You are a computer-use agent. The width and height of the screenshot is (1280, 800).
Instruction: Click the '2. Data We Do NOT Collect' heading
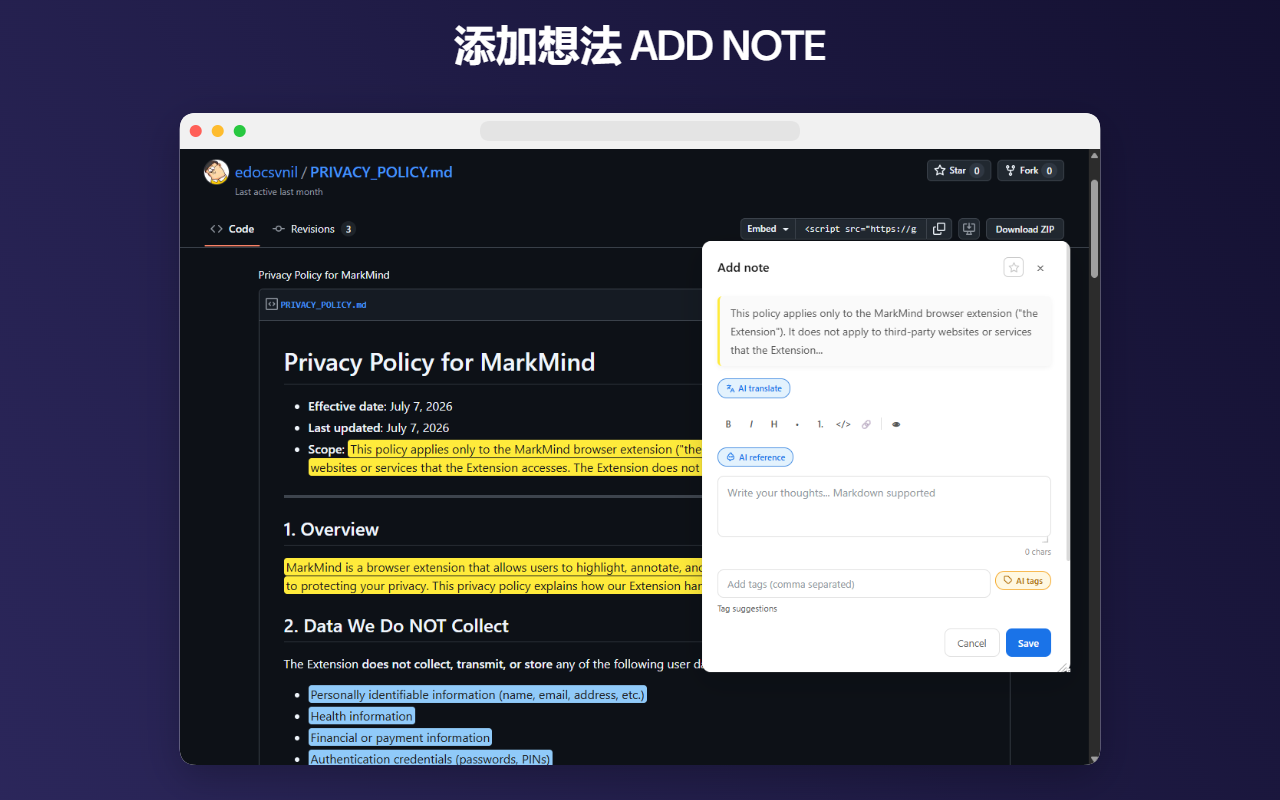[396, 626]
